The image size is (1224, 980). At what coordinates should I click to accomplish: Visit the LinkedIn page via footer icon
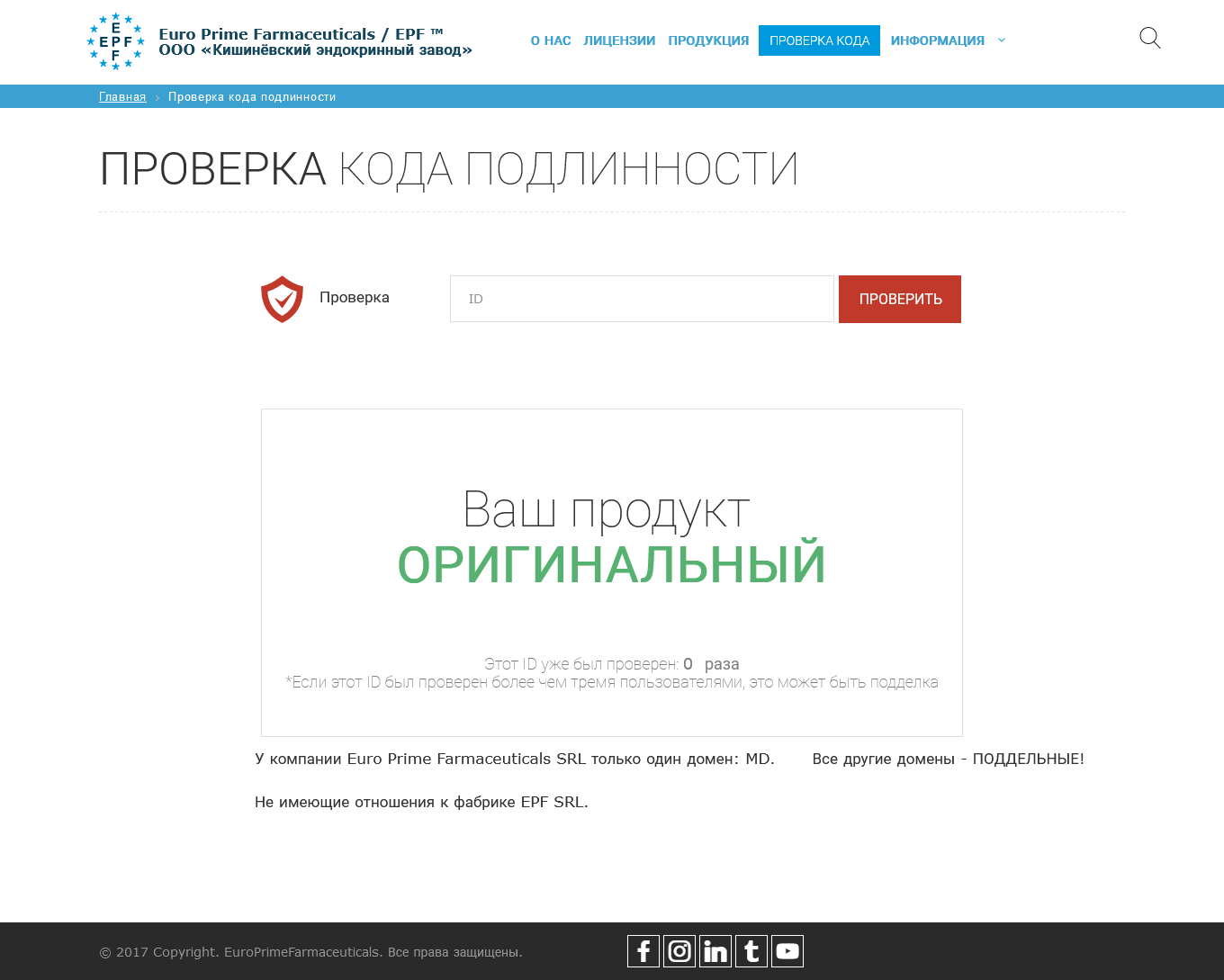tap(715, 951)
